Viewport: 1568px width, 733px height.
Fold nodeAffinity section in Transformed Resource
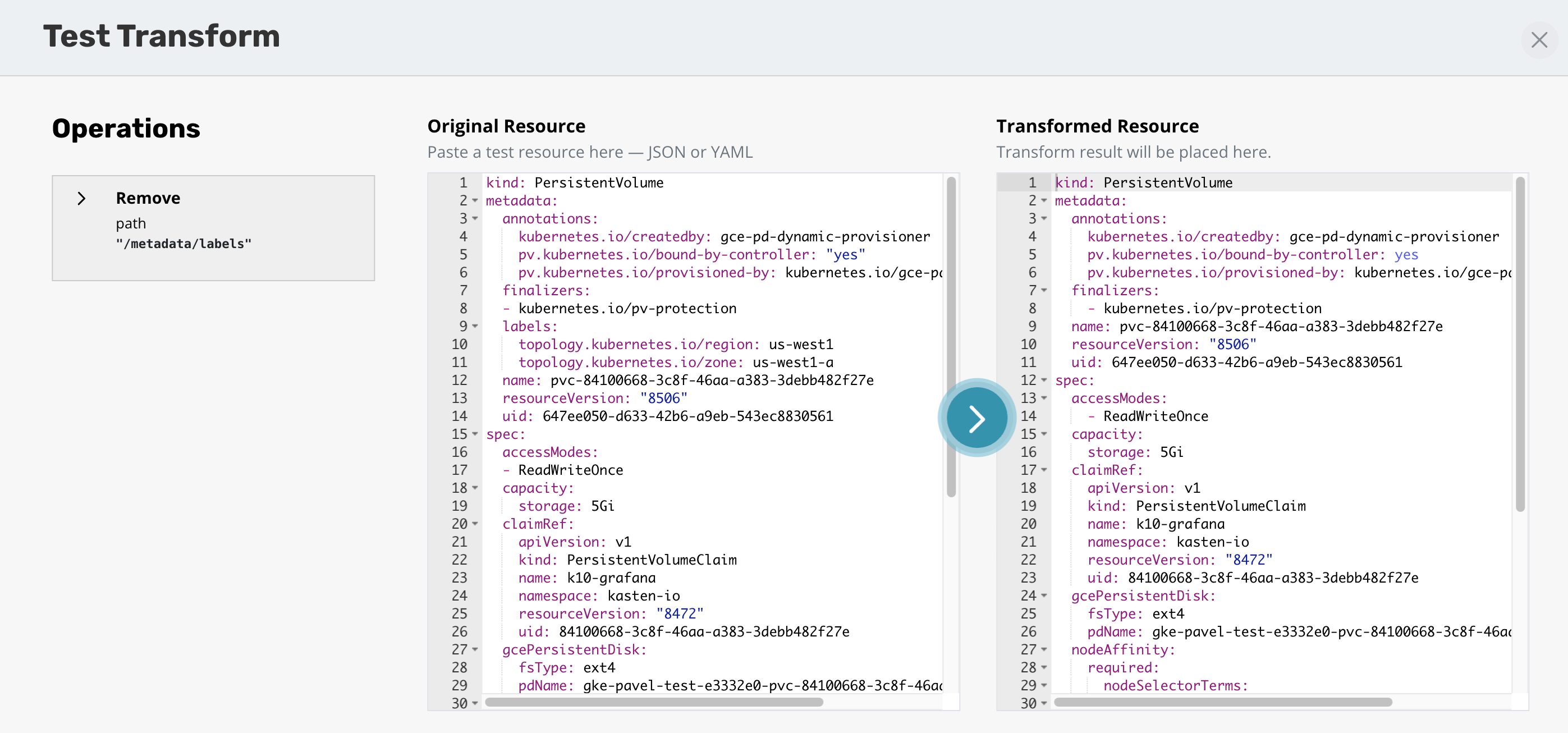1044,649
